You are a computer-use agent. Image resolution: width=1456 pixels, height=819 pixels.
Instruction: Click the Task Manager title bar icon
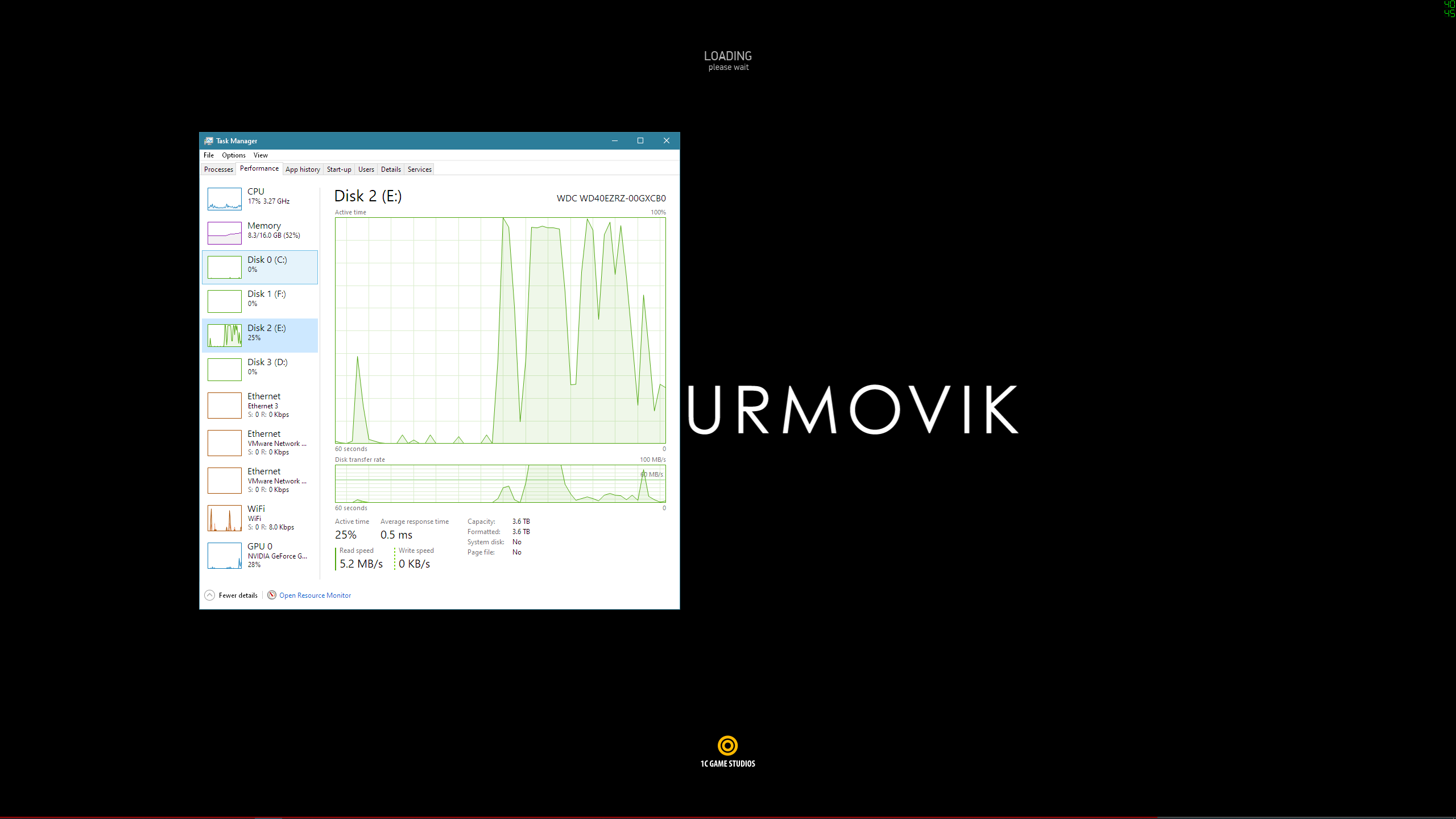pyautogui.click(x=209, y=140)
